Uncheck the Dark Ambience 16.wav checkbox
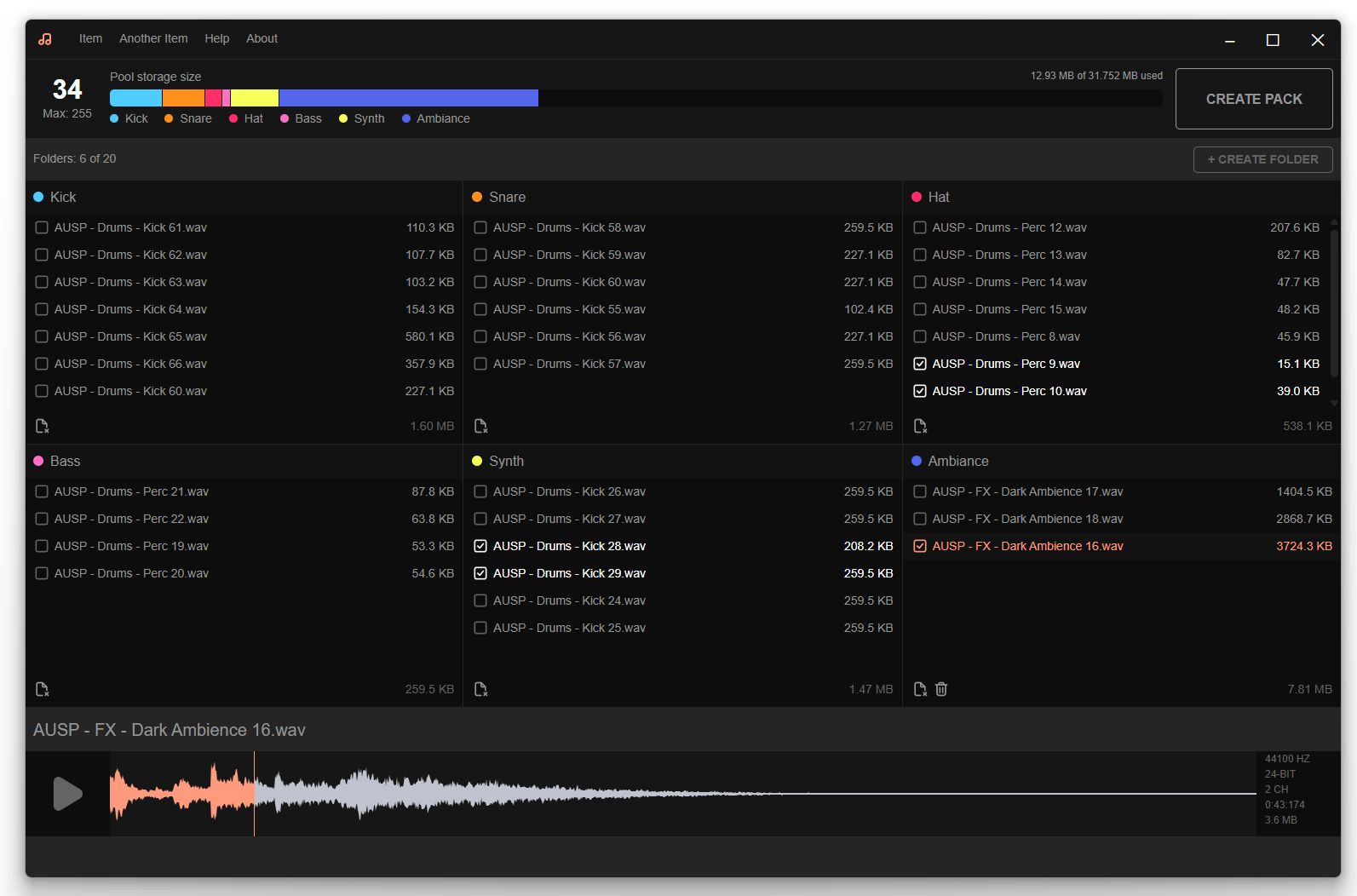The width and height of the screenshot is (1357, 896). [920, 546]
